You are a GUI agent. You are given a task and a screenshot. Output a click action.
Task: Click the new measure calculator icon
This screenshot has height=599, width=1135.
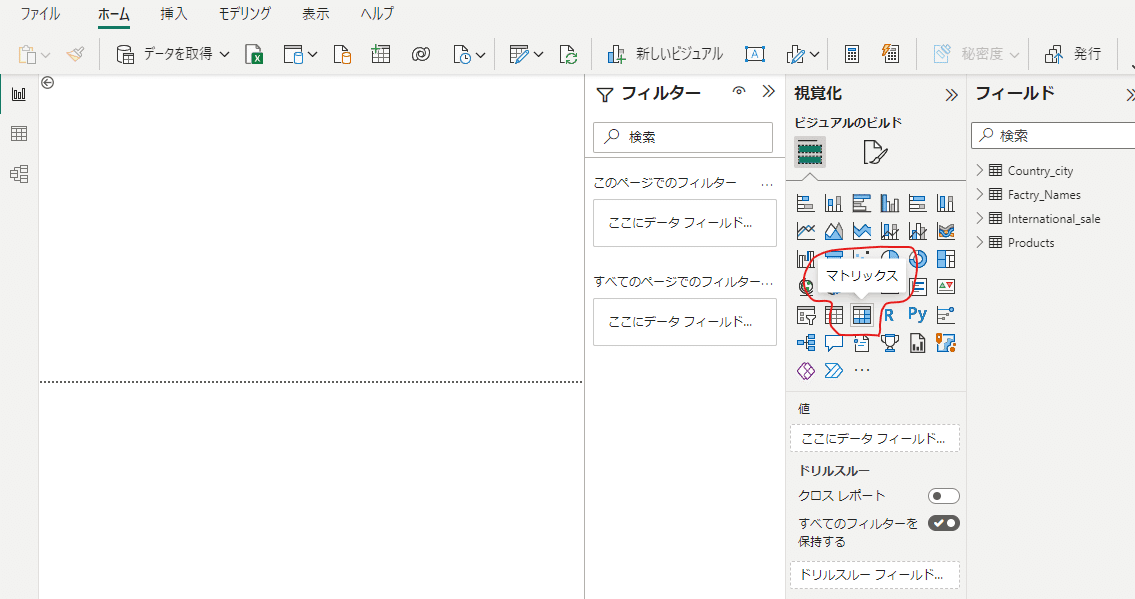pyautogui.click(x=852, y=54)
